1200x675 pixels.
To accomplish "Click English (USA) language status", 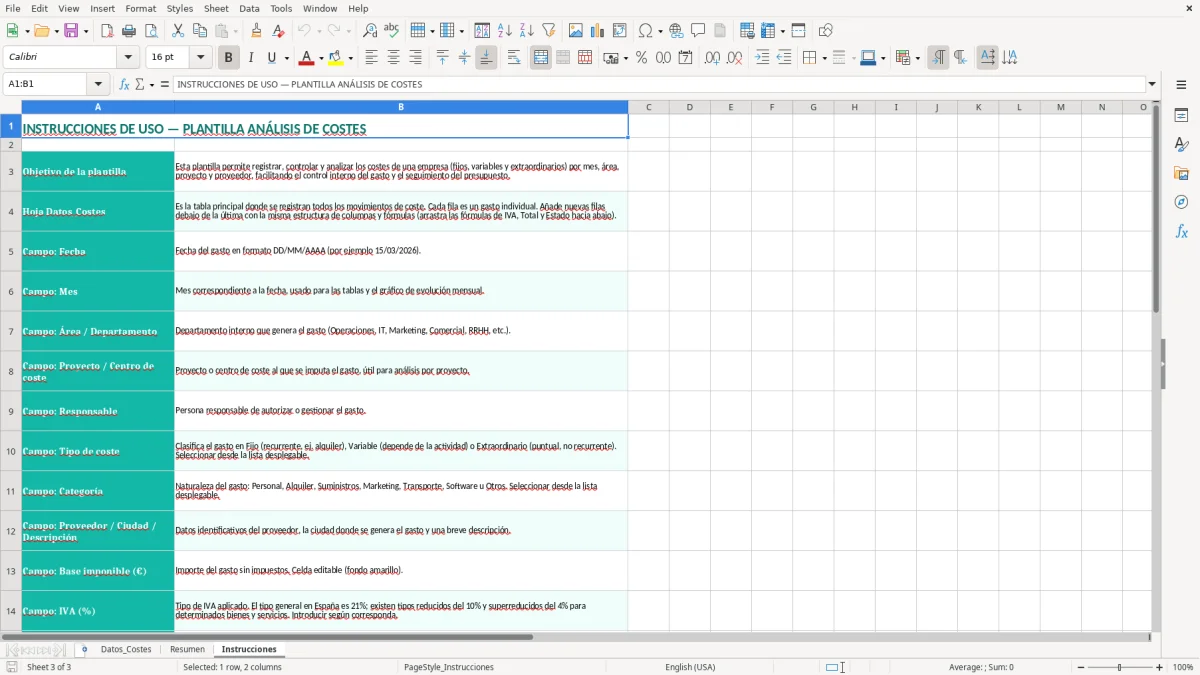I will coord(690,667).
